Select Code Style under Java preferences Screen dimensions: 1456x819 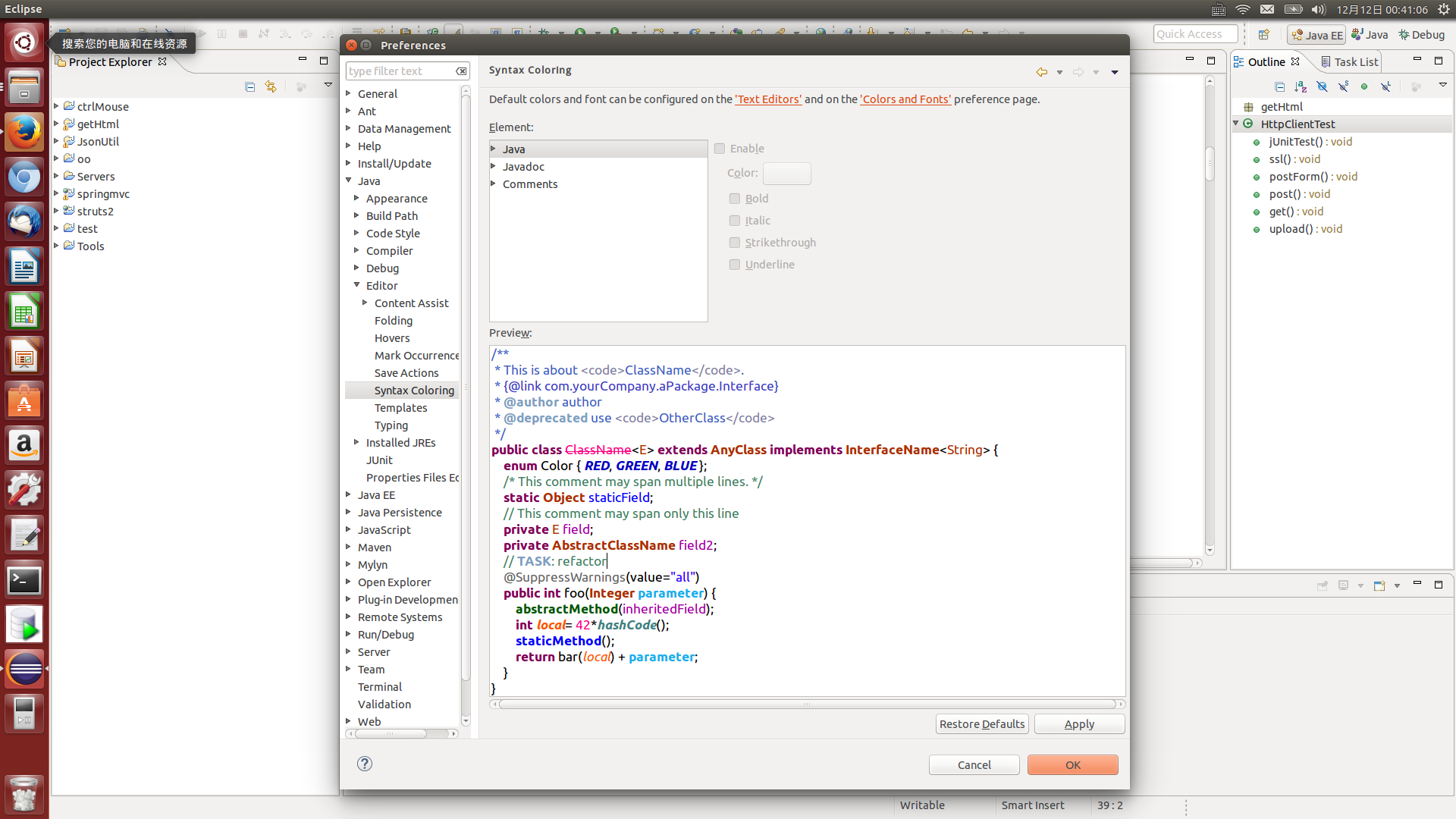click(x=393, y=234)
